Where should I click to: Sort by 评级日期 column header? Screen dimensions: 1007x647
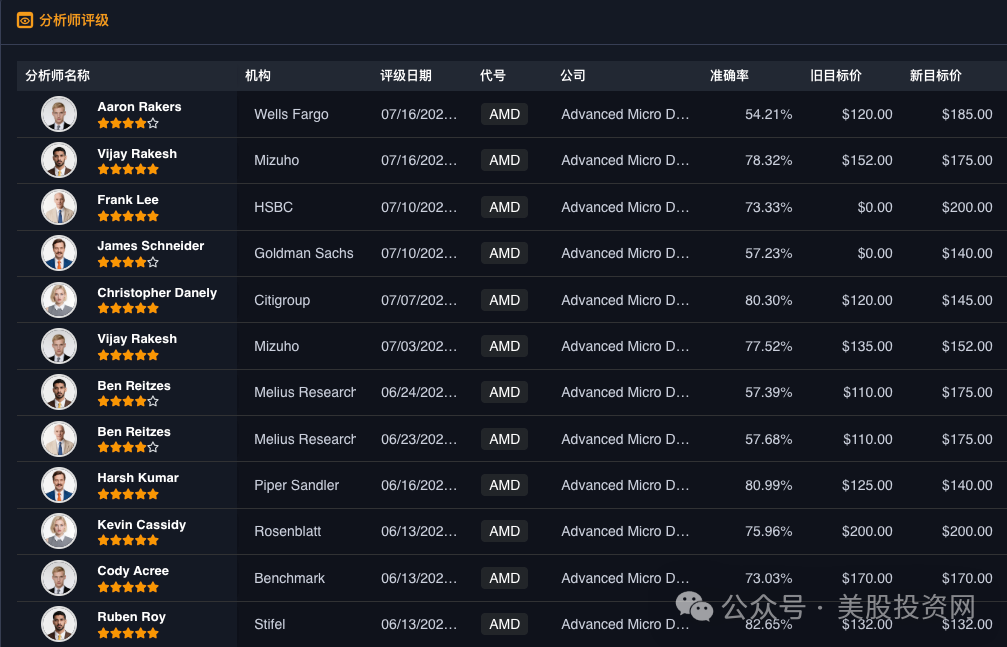[x=406, y=76]
